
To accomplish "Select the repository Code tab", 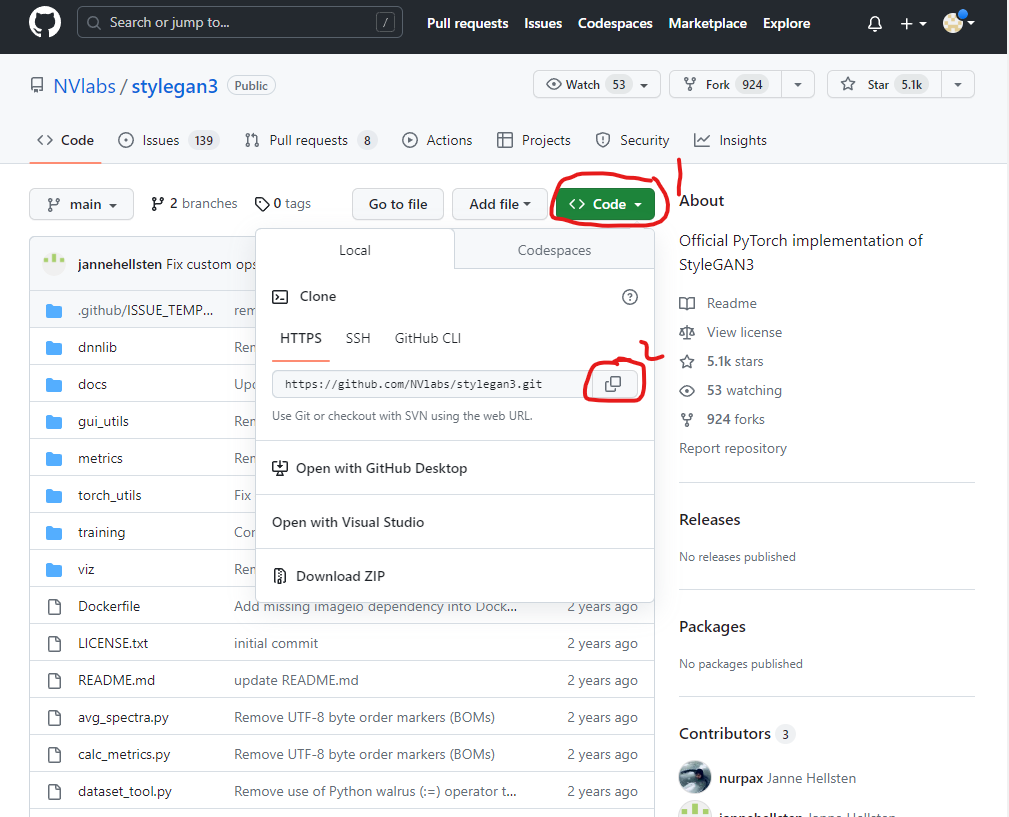I will pyautogui.click(x=65, y=140).
